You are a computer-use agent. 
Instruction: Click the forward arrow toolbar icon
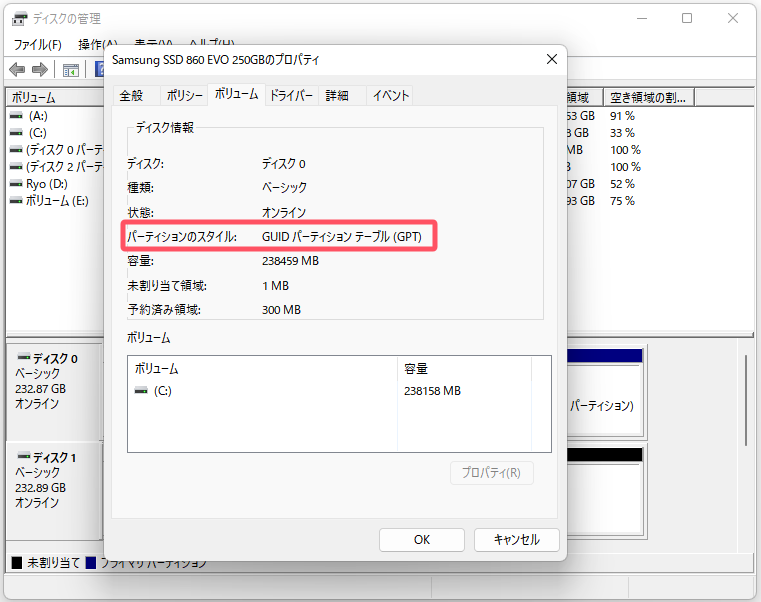tap(40, 69)
